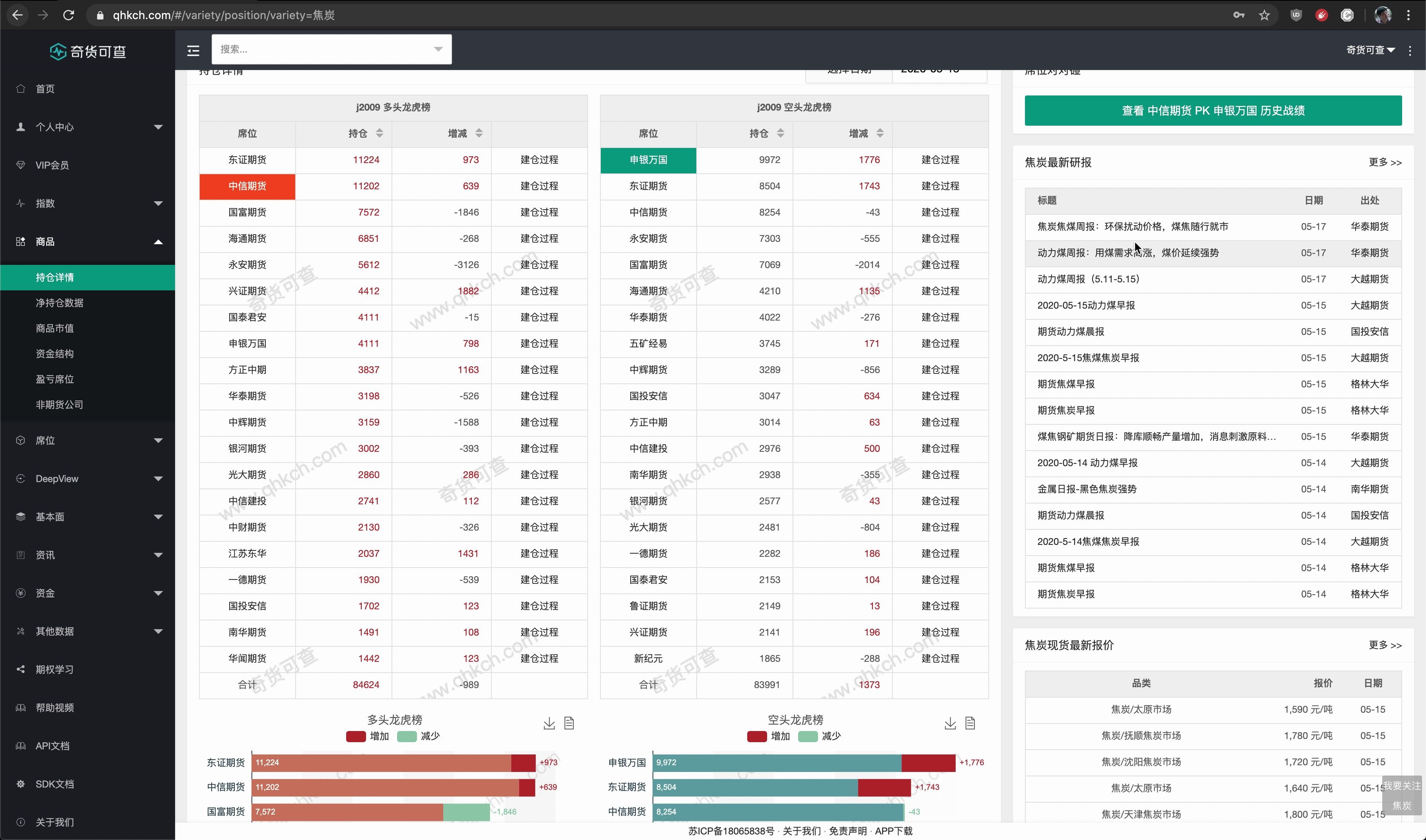This screenshot has height=840, width=1426.
Task: Open the 奇货可查 account dropdown
Action: click(x=1371, y=50)
